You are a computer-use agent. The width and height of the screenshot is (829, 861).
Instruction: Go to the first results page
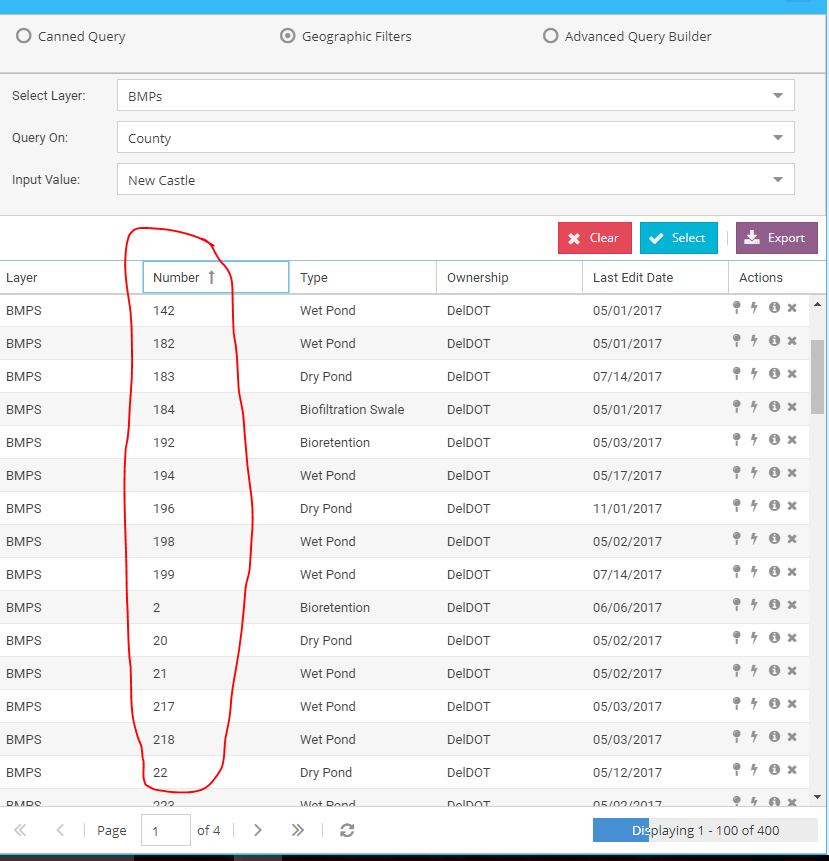20,830
